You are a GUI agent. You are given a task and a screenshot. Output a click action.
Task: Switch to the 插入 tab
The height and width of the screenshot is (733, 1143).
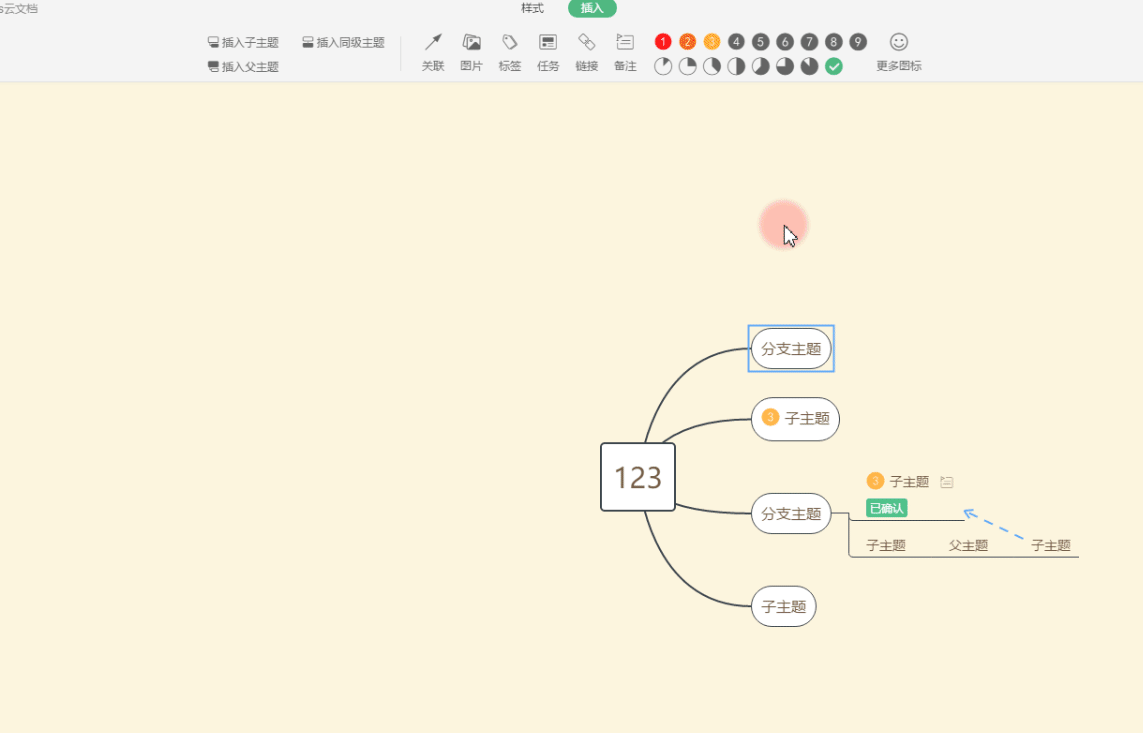591,8
